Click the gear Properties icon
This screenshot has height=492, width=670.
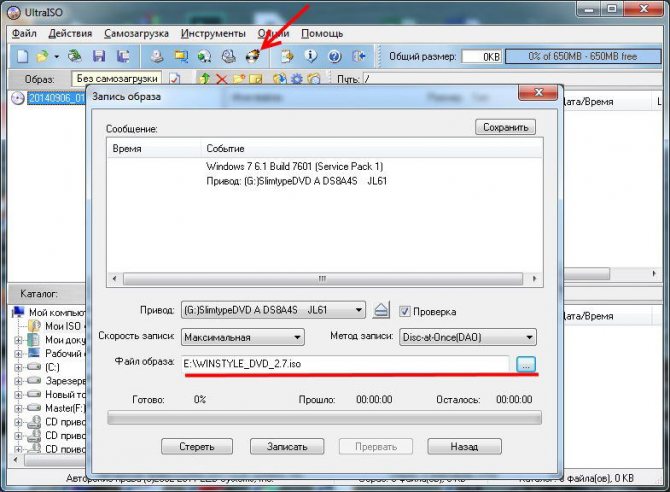click(297, 79)
